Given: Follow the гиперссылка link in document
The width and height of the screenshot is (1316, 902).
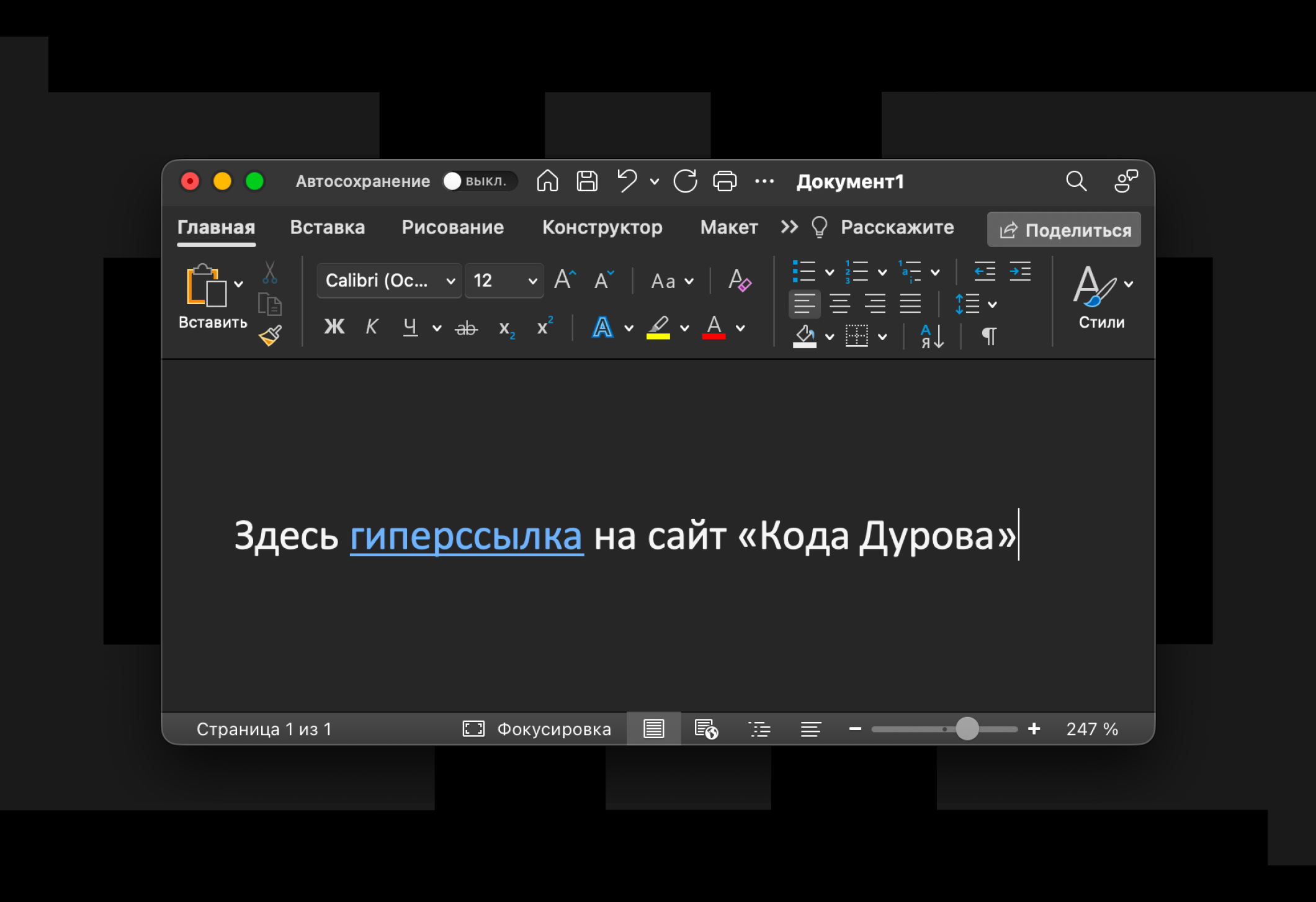Looking at the screenshot, I should click(x=466, y=536).
